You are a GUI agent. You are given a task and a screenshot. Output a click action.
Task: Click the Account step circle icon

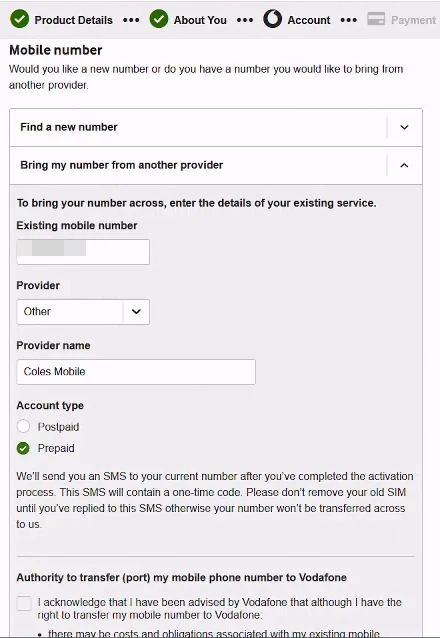272,19
